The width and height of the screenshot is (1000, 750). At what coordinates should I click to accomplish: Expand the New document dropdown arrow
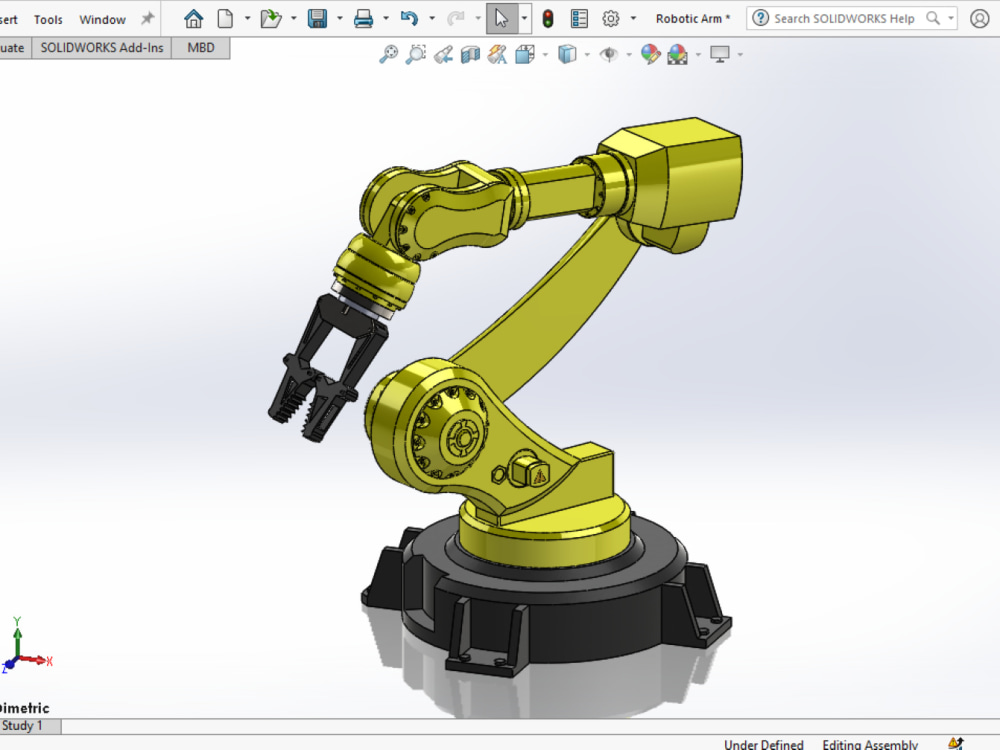[x=247, y=18]
